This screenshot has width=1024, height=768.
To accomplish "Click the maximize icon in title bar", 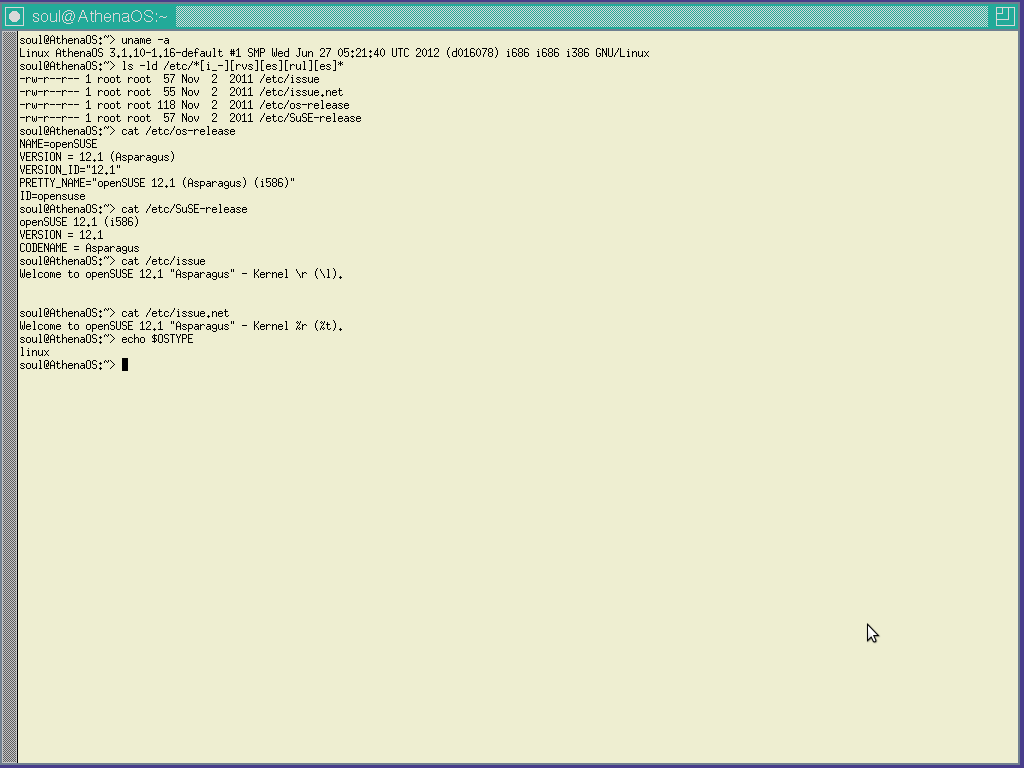I will (x=1004, y=16).
